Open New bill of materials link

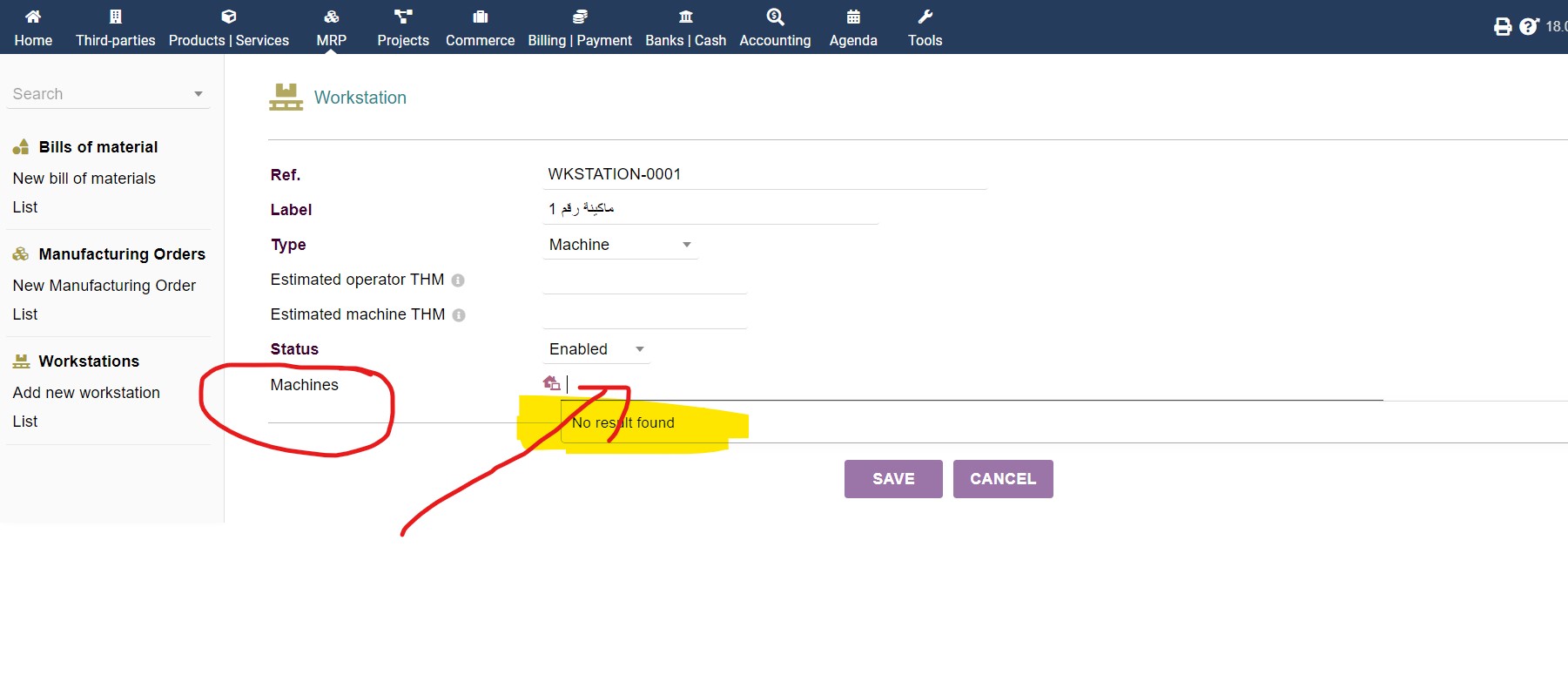84,179
